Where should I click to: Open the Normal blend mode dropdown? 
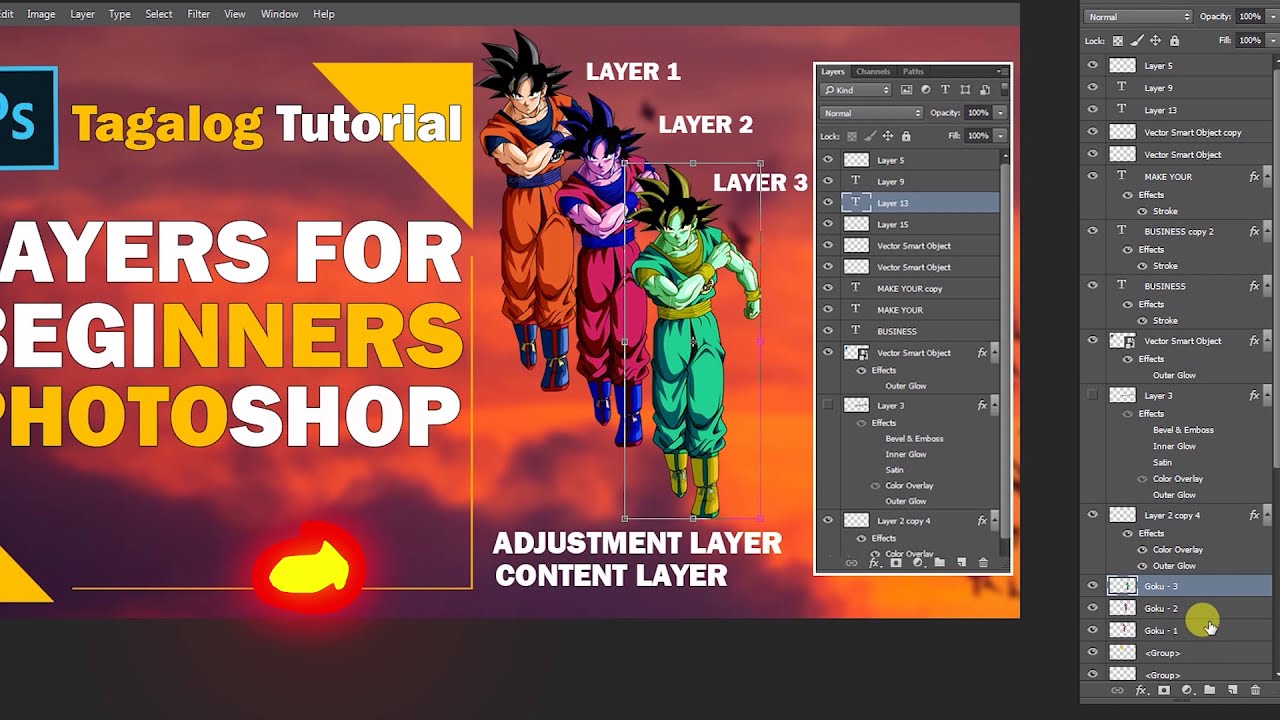pos(1139,17)
